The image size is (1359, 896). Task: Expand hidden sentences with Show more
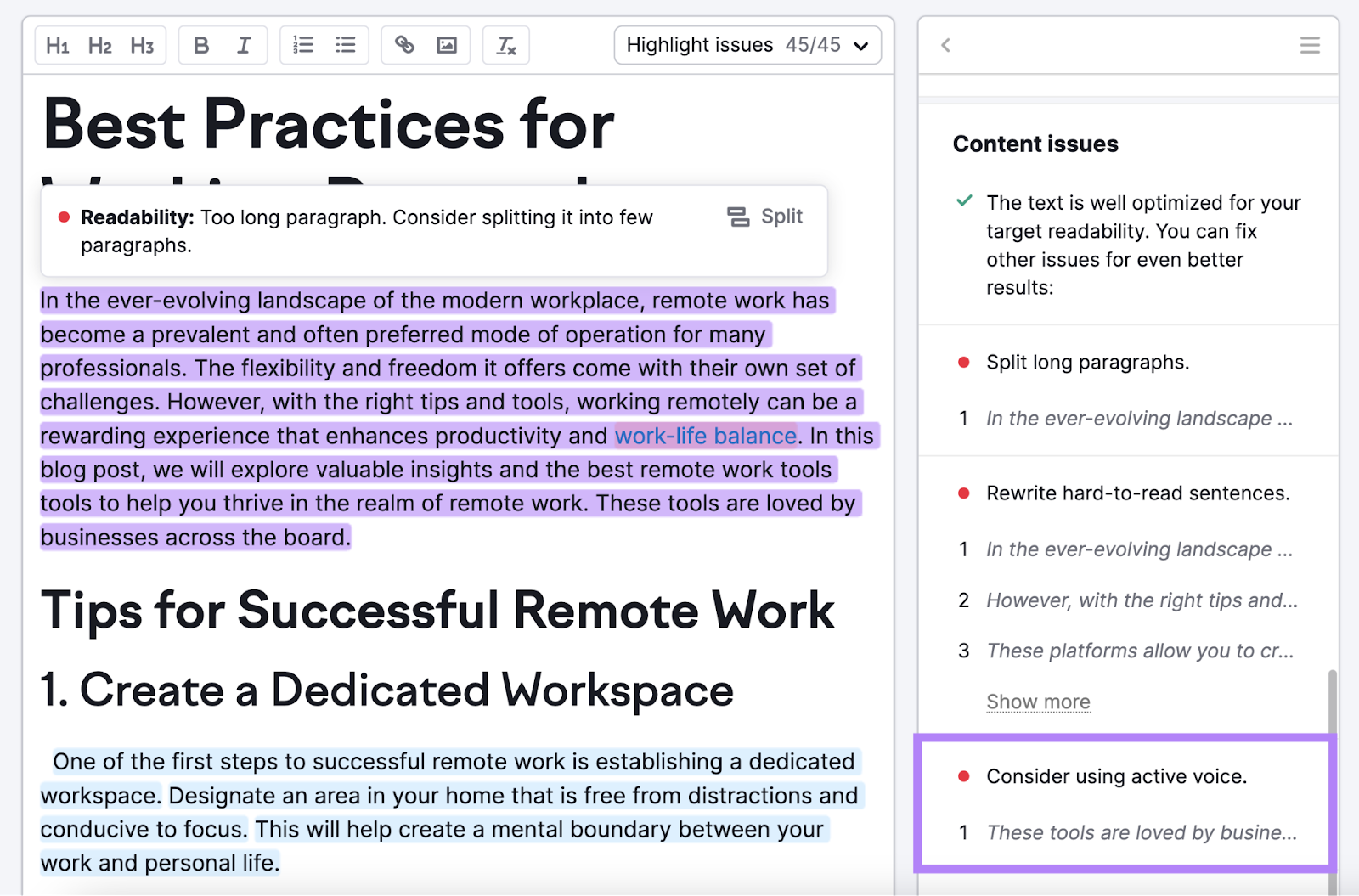[x=1038, y=702]
